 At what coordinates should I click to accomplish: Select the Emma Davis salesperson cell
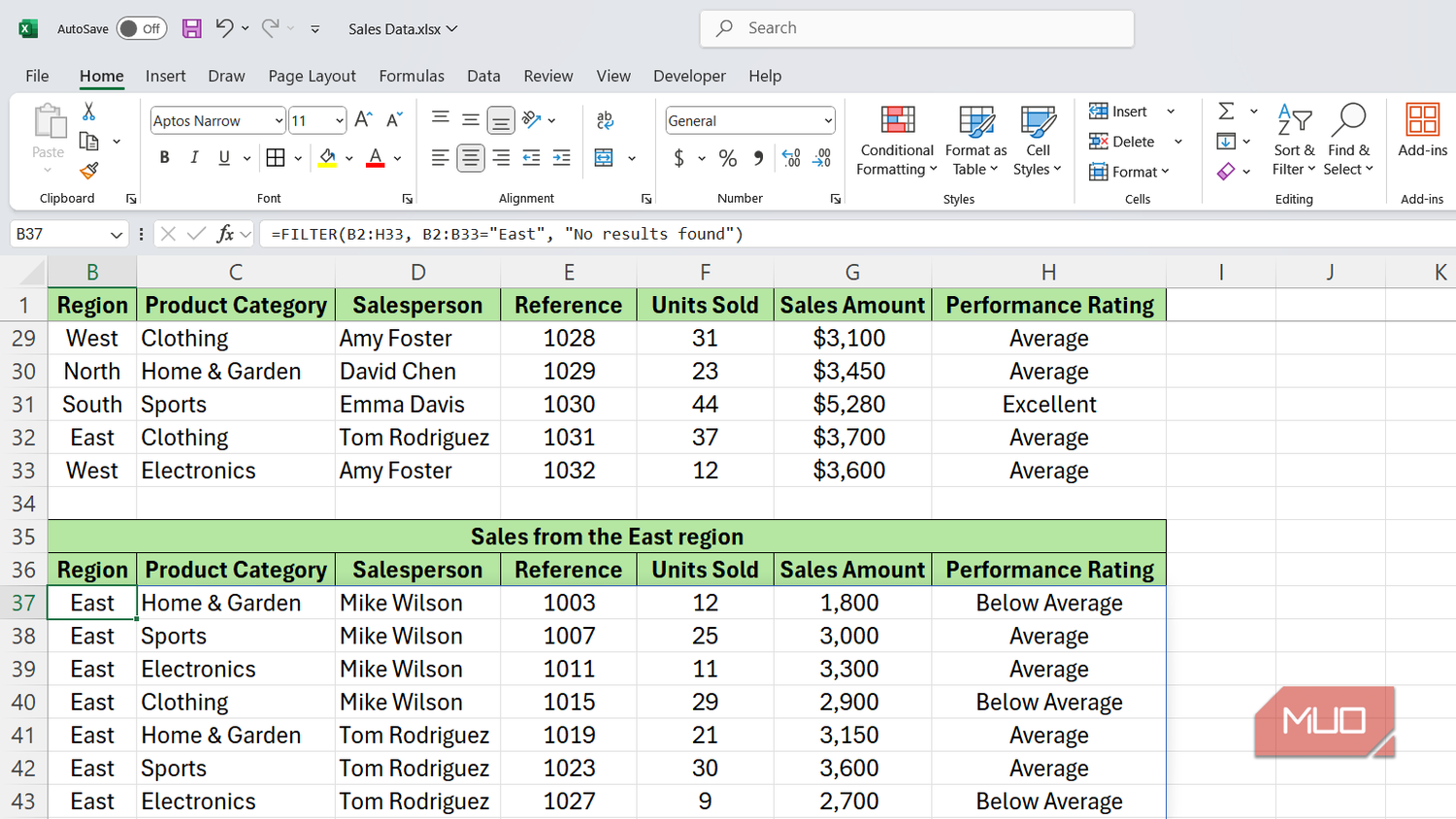pos(417,405)
